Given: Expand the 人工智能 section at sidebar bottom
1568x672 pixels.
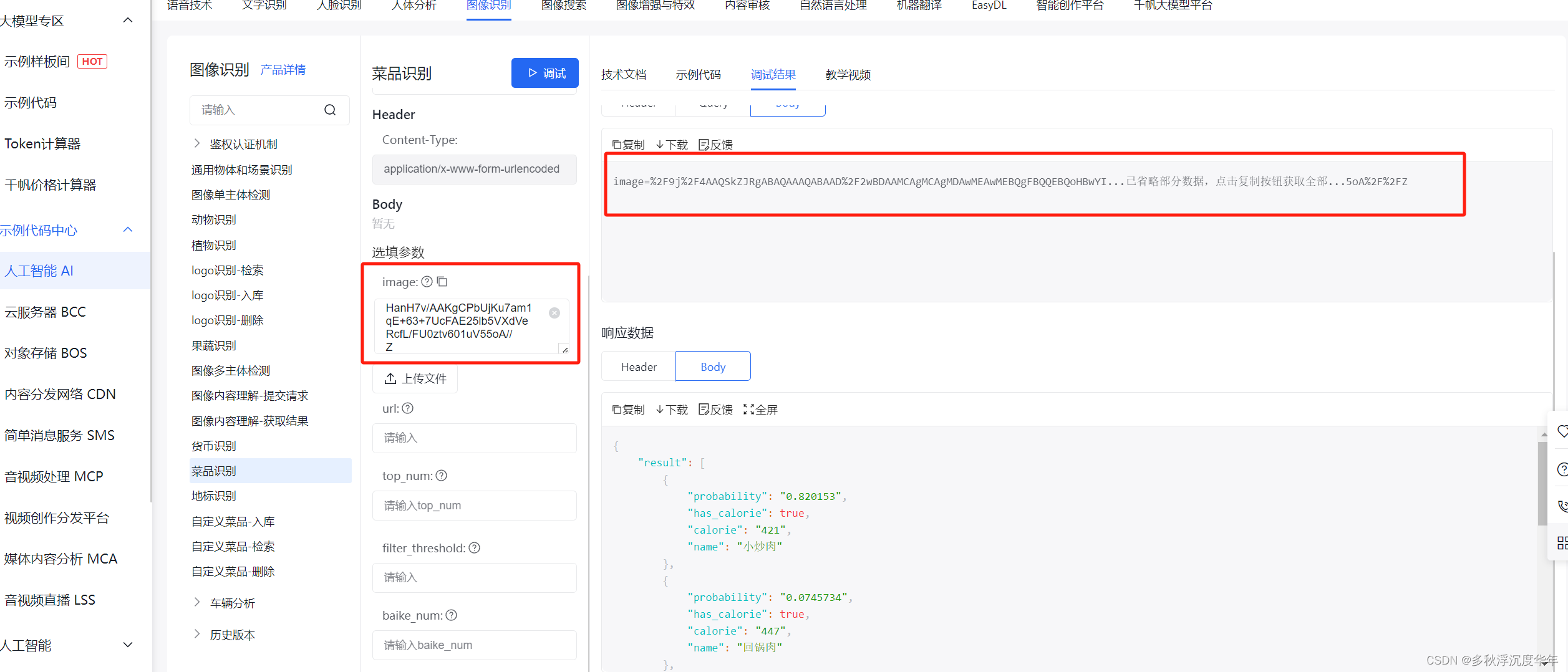Looking at the screenshot, I should 128,645.
